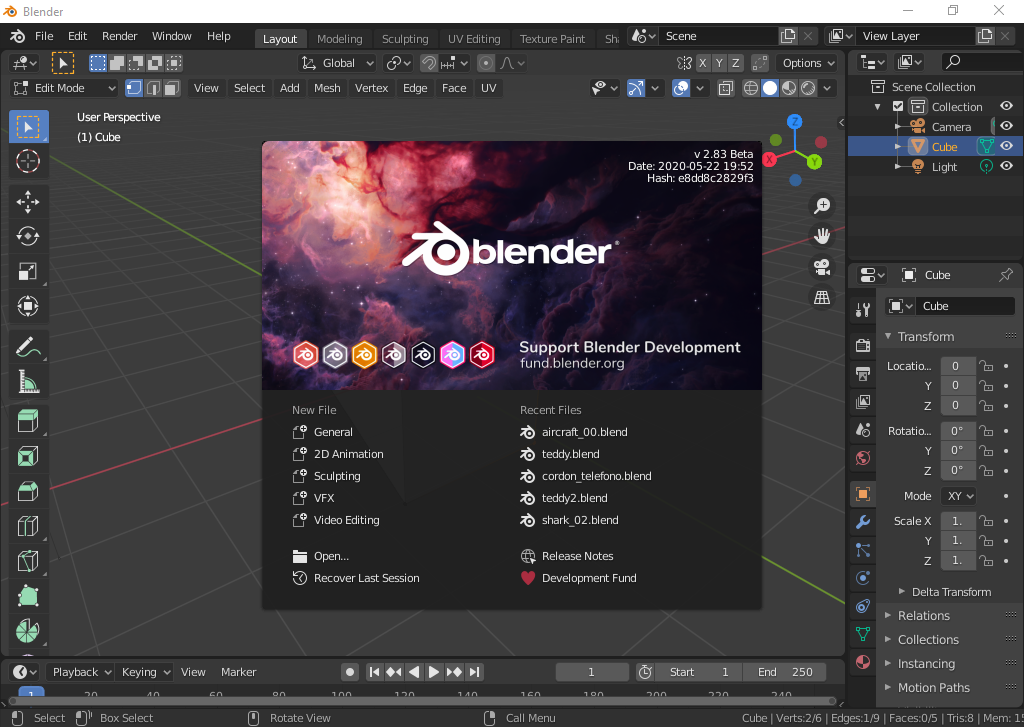Screen dimensions: 1024x727
Task: Open the Modifiers wrench properties tab
Action: 863,522
